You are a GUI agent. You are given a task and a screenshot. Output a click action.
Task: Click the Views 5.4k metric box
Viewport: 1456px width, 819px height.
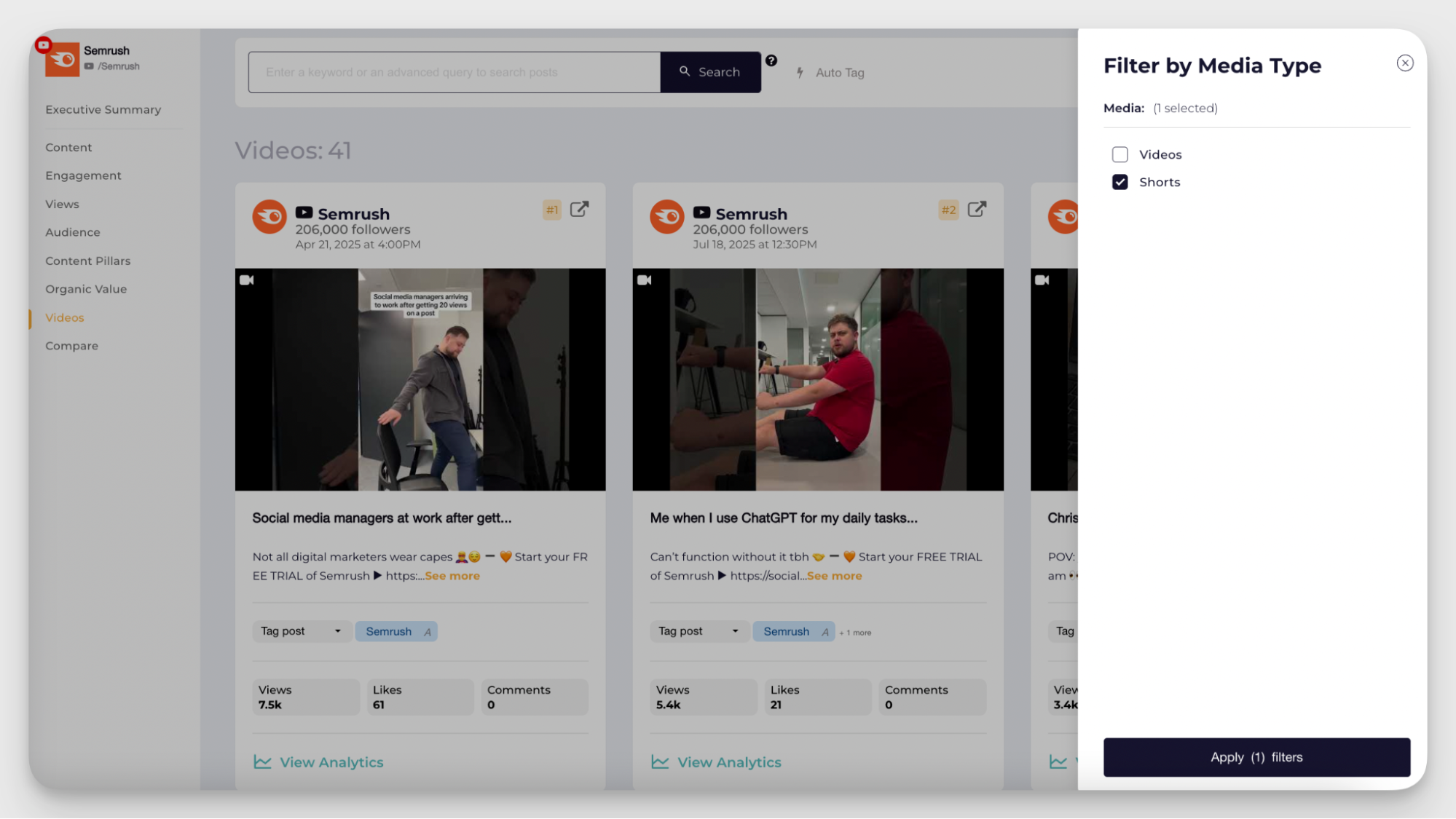(704, 697)
